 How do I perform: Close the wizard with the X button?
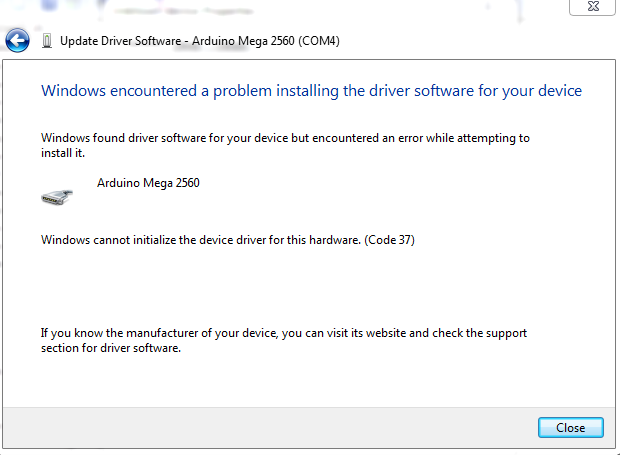(x=593, y=6)
